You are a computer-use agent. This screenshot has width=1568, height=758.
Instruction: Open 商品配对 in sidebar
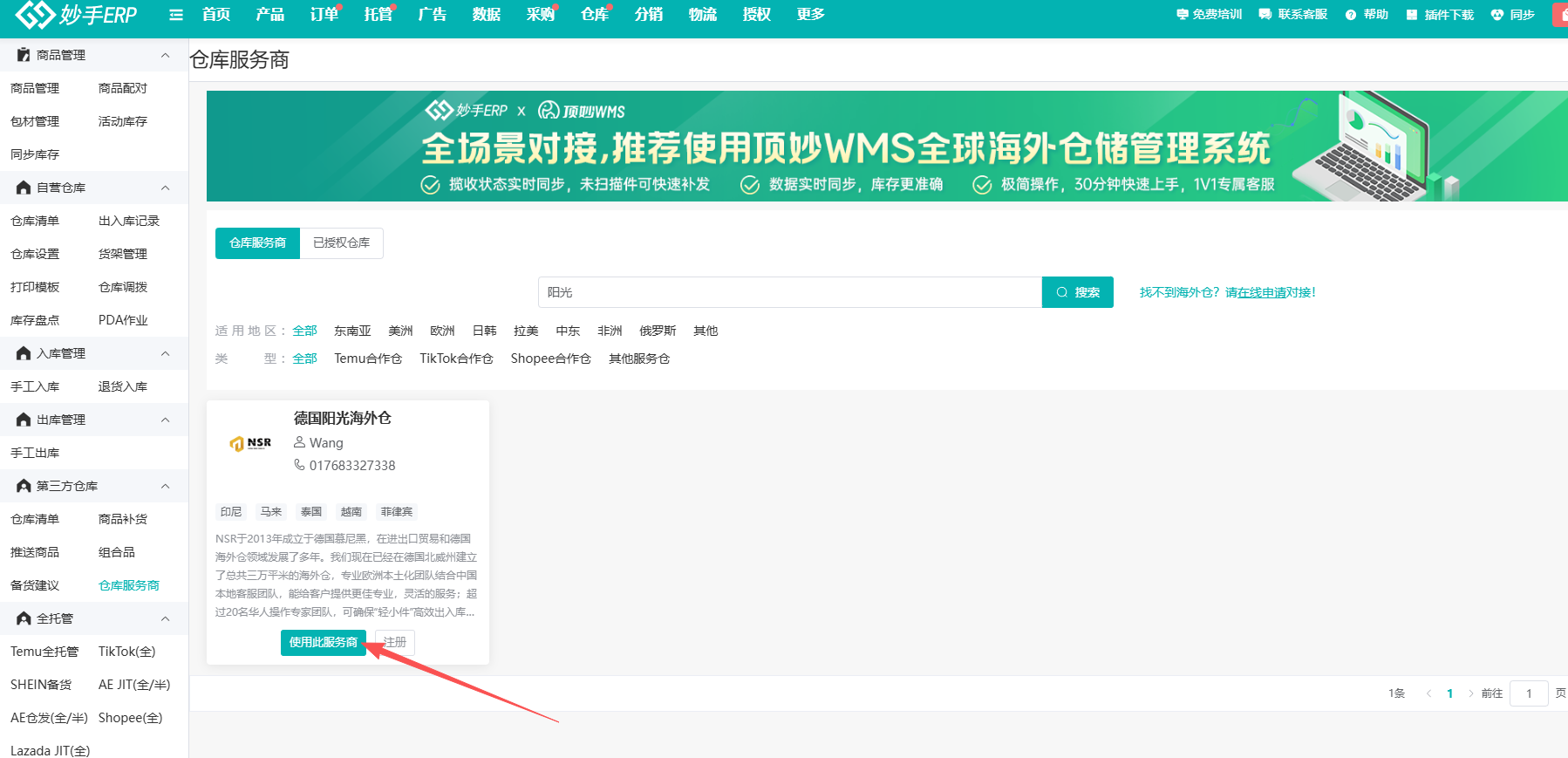click(123, 88)
